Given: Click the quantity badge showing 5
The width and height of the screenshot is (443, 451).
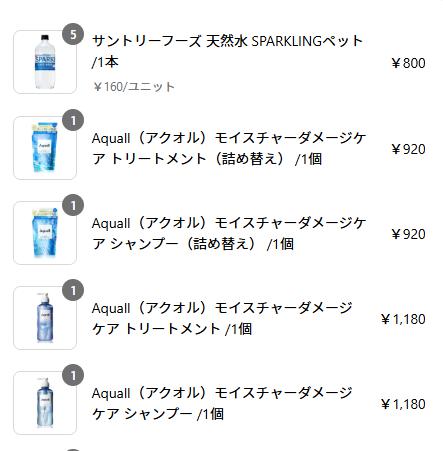Looking at the screenshot, I should [73, 34].
